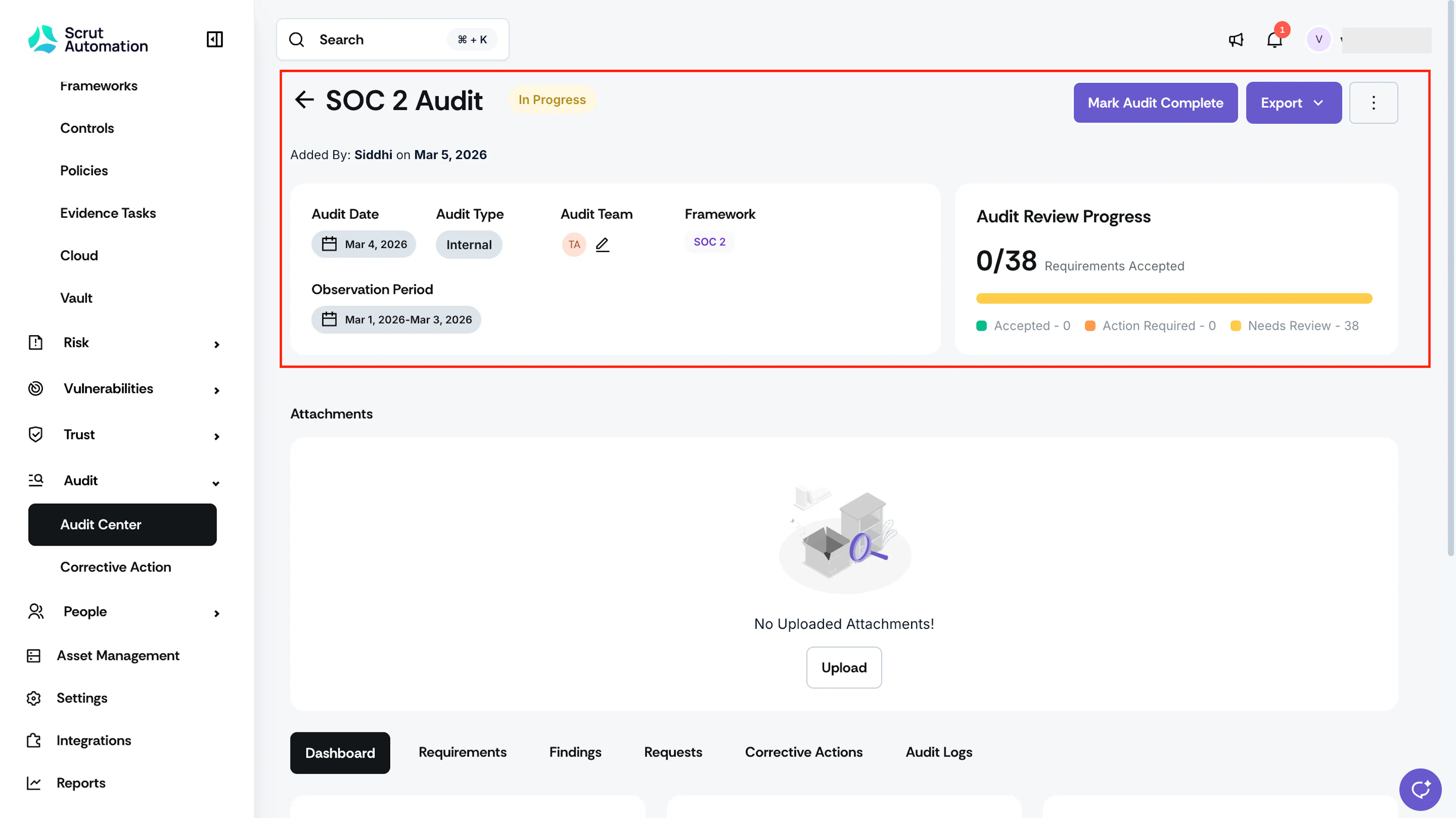Click the search magnifier icon

[297, 39]
